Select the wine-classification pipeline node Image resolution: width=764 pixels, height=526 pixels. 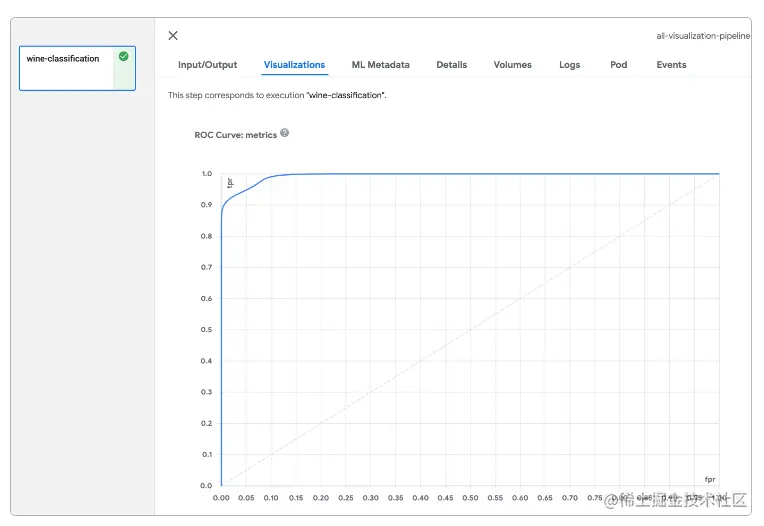77,68
